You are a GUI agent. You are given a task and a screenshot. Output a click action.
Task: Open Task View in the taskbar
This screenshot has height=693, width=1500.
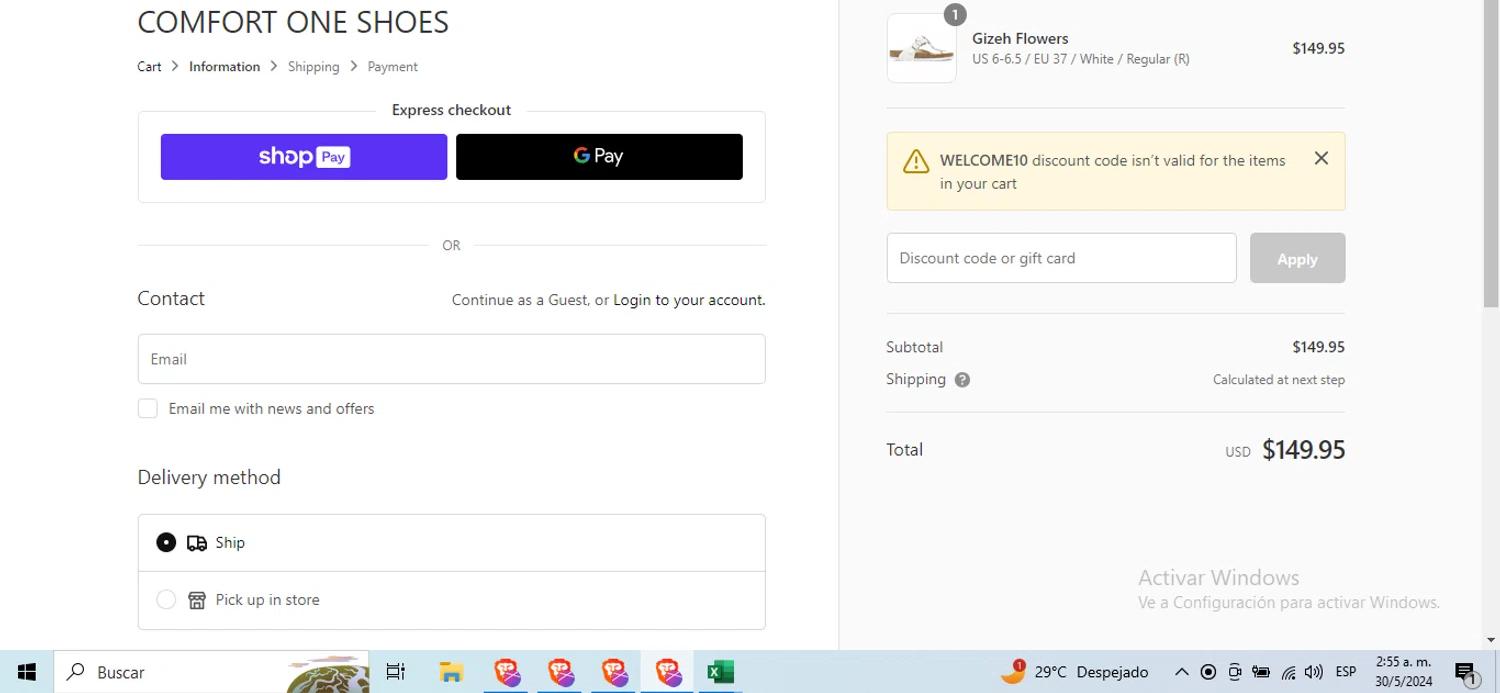pos(396,672)
